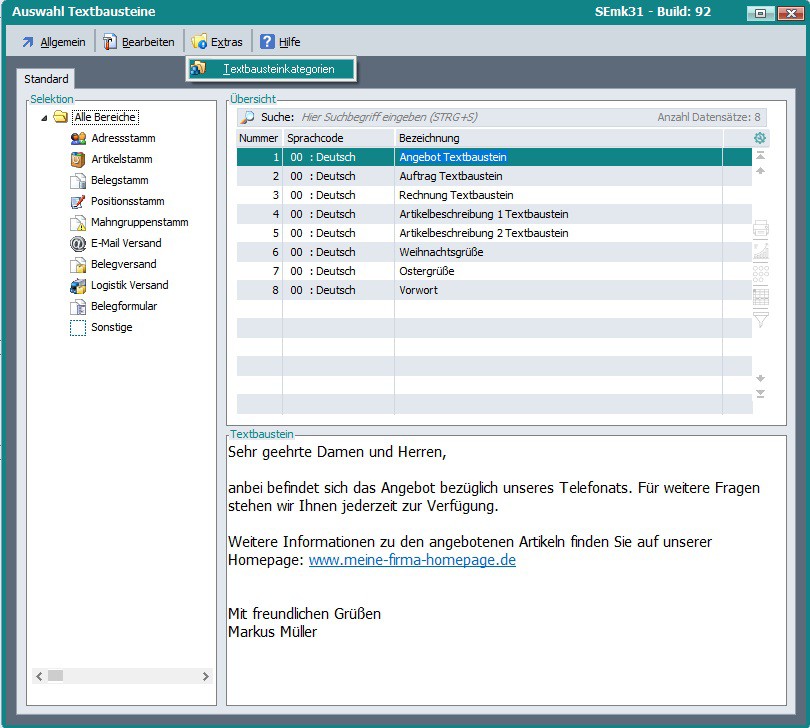The image size is (810, 728).
Task: Click the Bearbeiten hammer icon
Action: pyautogui.click(x=109, y=42)
